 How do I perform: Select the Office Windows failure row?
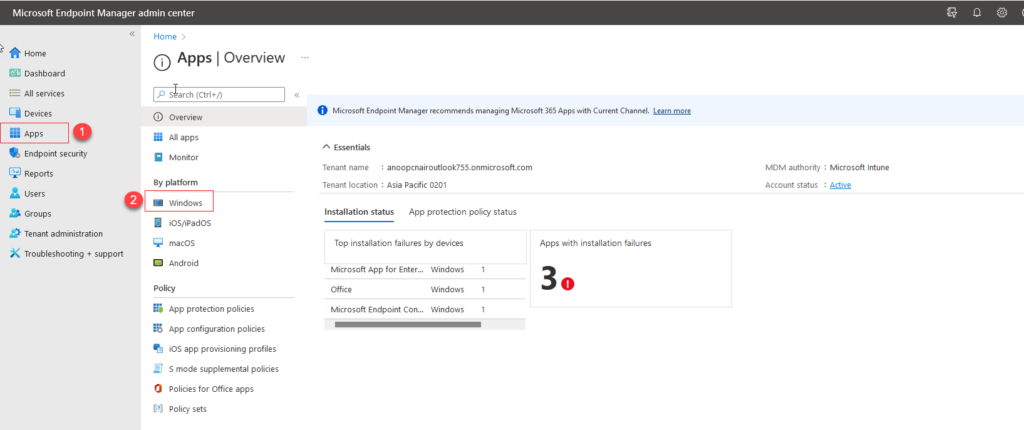(x=424, y=289)
